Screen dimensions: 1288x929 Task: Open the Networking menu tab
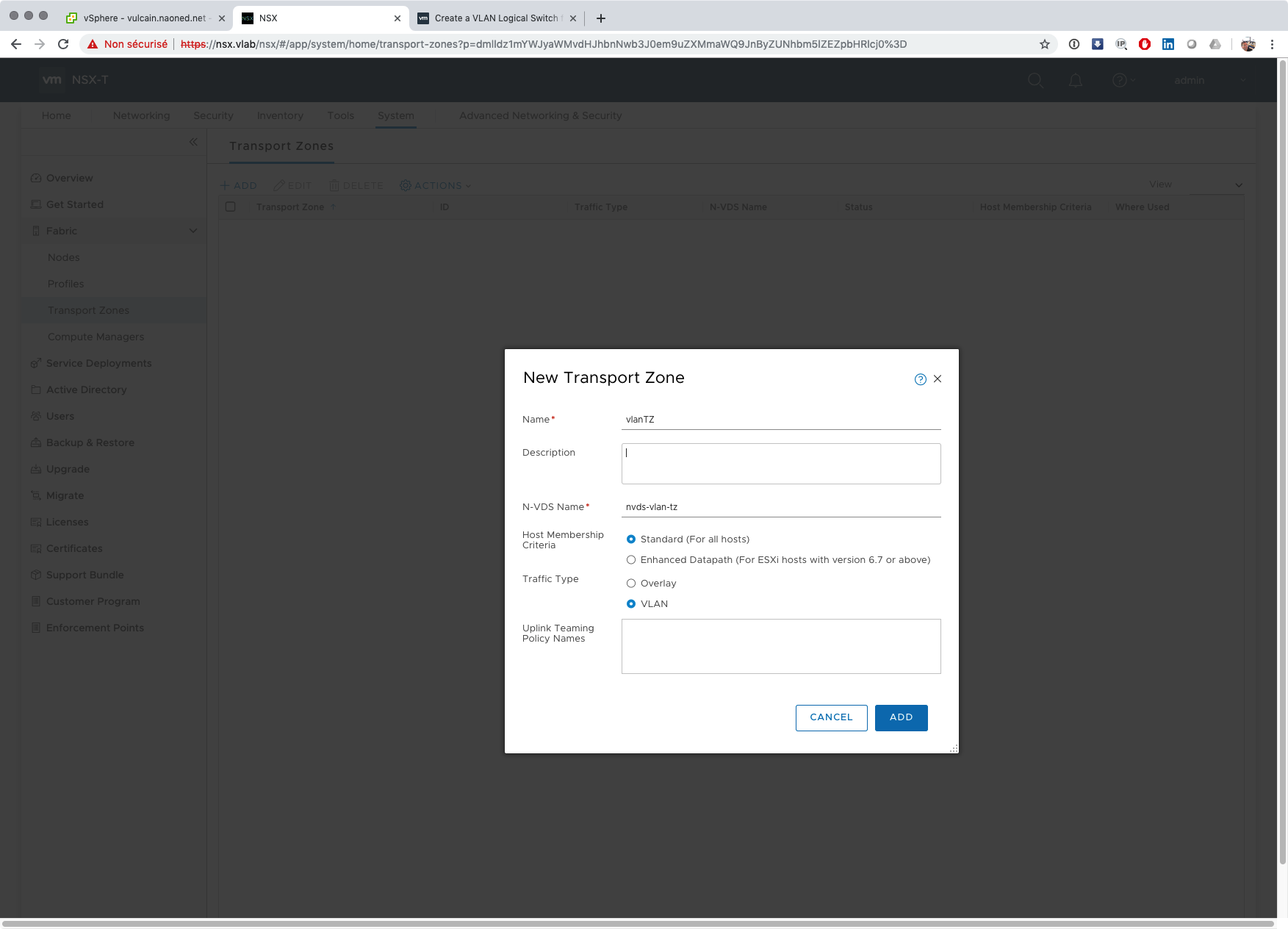[x=141, y=115]
